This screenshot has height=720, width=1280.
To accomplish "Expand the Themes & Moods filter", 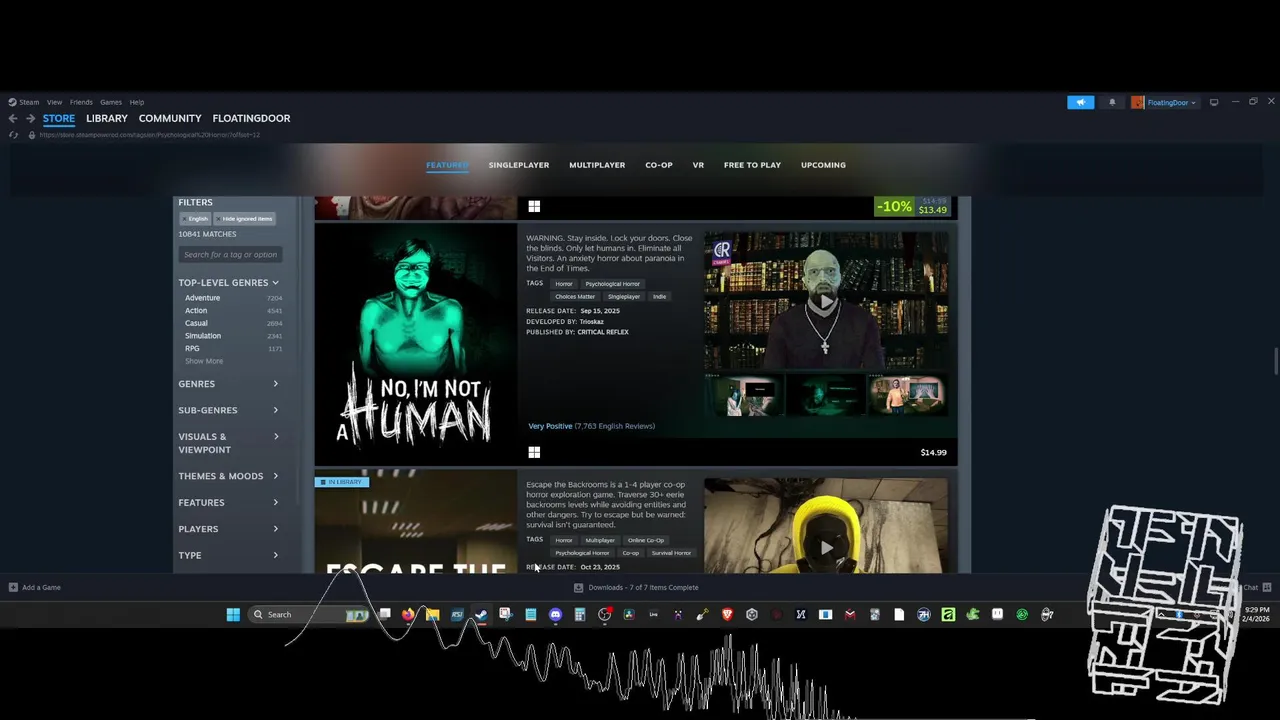I will (228, 476).
